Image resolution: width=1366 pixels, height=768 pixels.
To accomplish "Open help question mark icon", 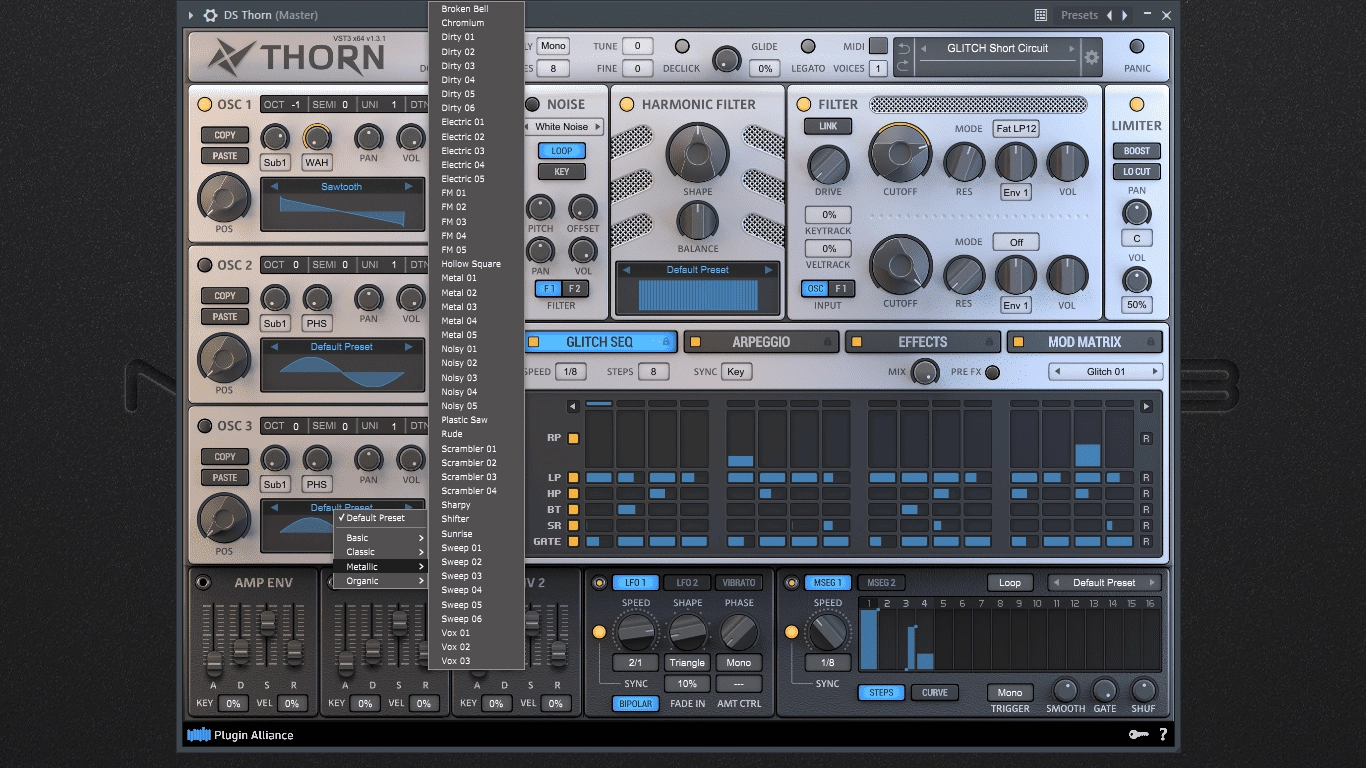I will 1163,735.
